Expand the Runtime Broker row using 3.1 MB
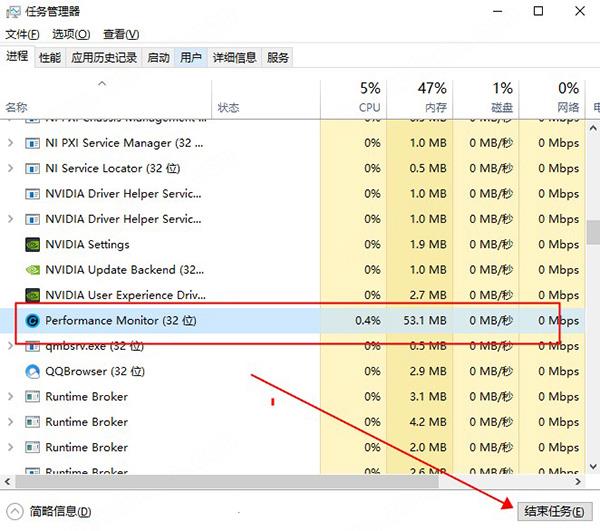This screenshot has width=600, height=531. coord(11,397)
